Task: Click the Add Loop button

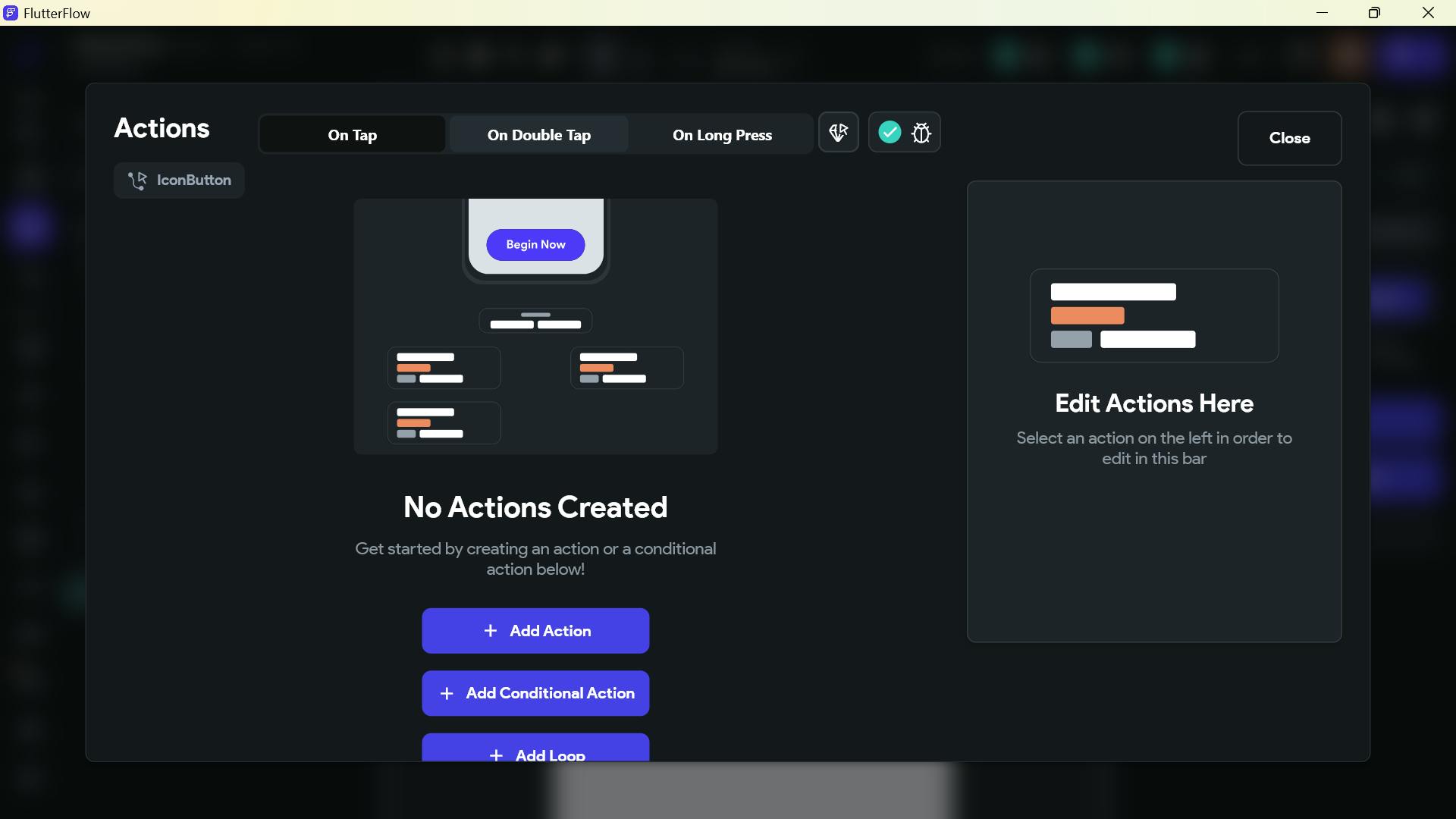Action: [x=535, y=749]
